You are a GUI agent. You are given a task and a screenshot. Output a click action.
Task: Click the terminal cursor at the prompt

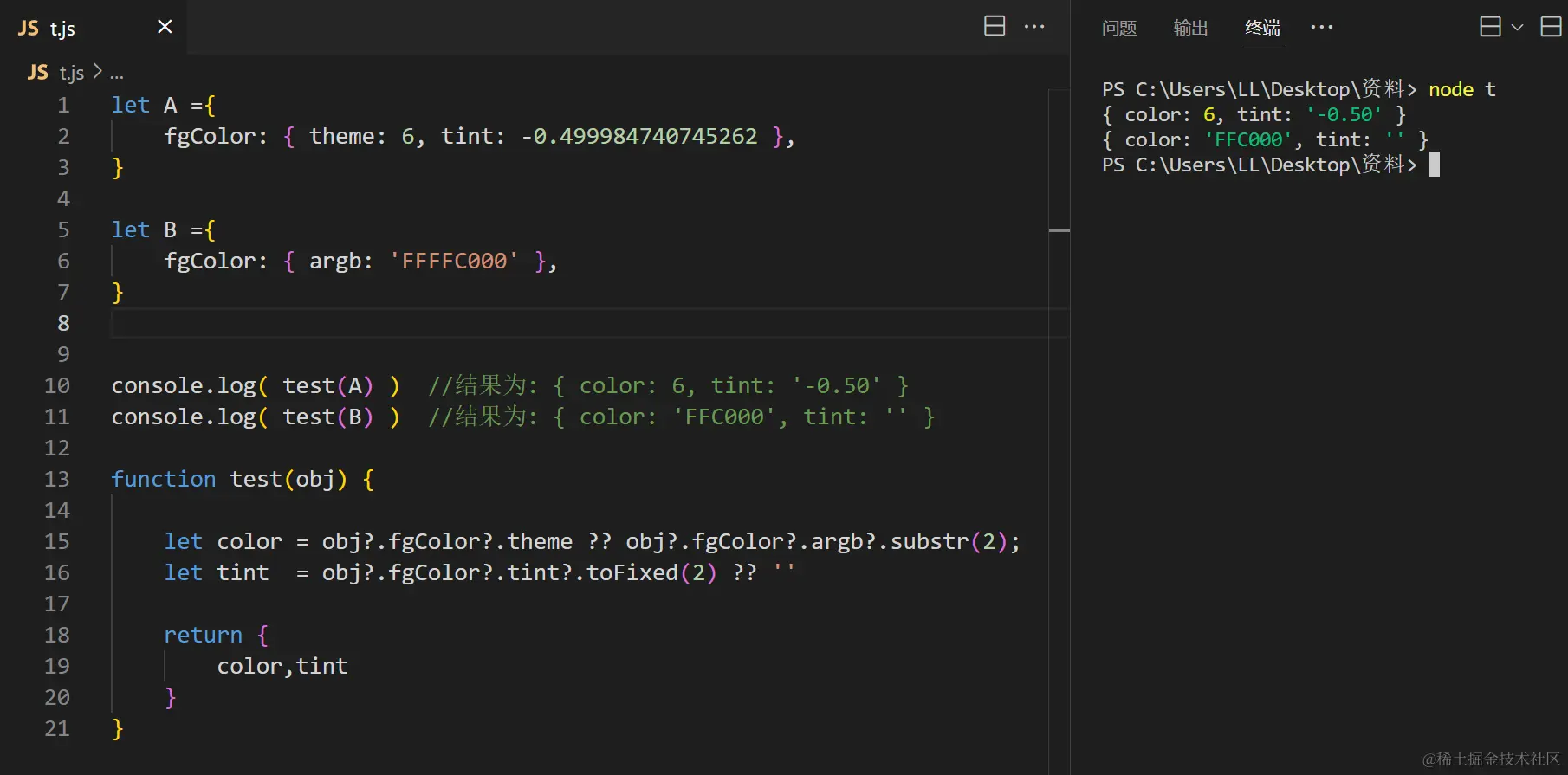1434,165
